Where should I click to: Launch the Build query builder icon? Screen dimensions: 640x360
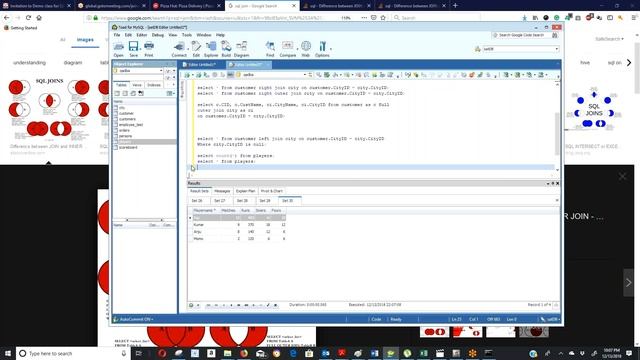pyautogui.click(x=226, y=49)
